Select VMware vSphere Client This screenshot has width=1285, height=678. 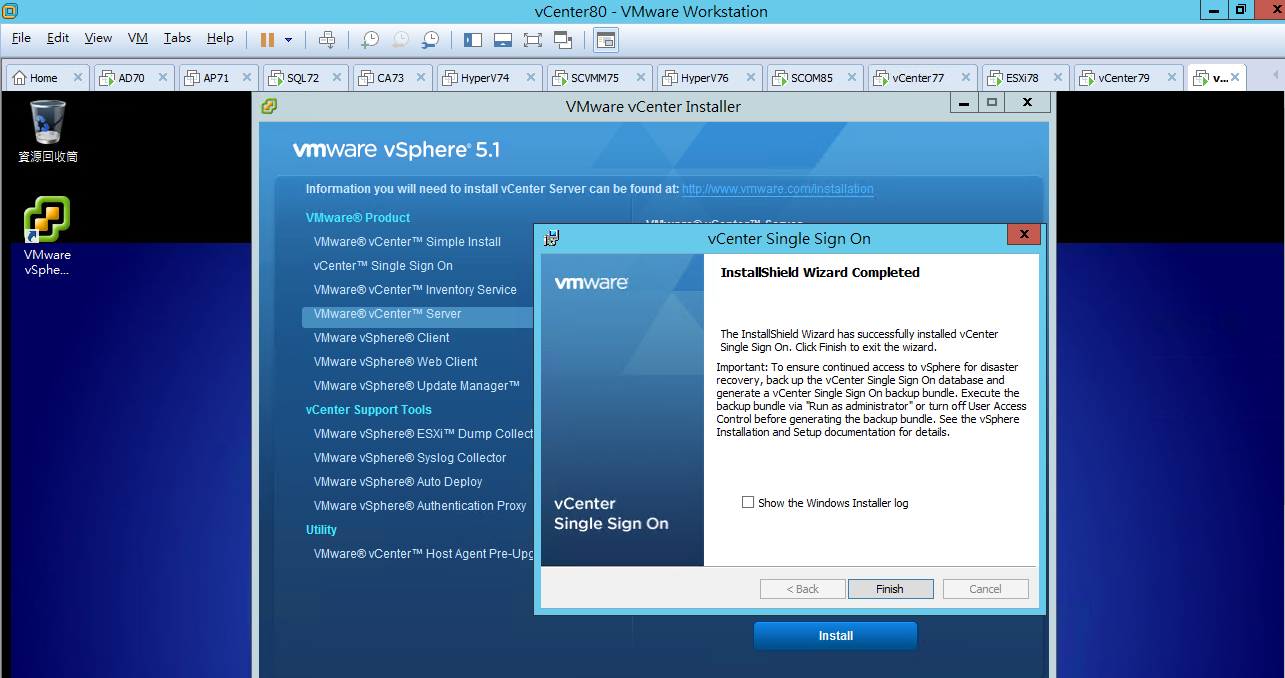(x=382, y=338)
